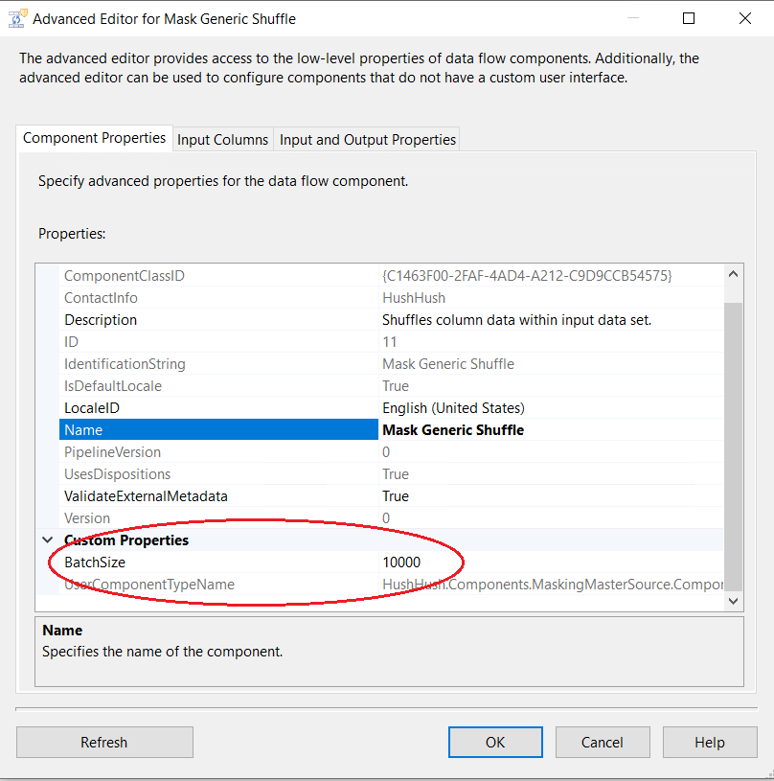Image resolution: width=774 pixels, height=781 pixels.
Task: Close the Advanced Editor dialog
Action: pyautogui.click(x=745, y=18)
